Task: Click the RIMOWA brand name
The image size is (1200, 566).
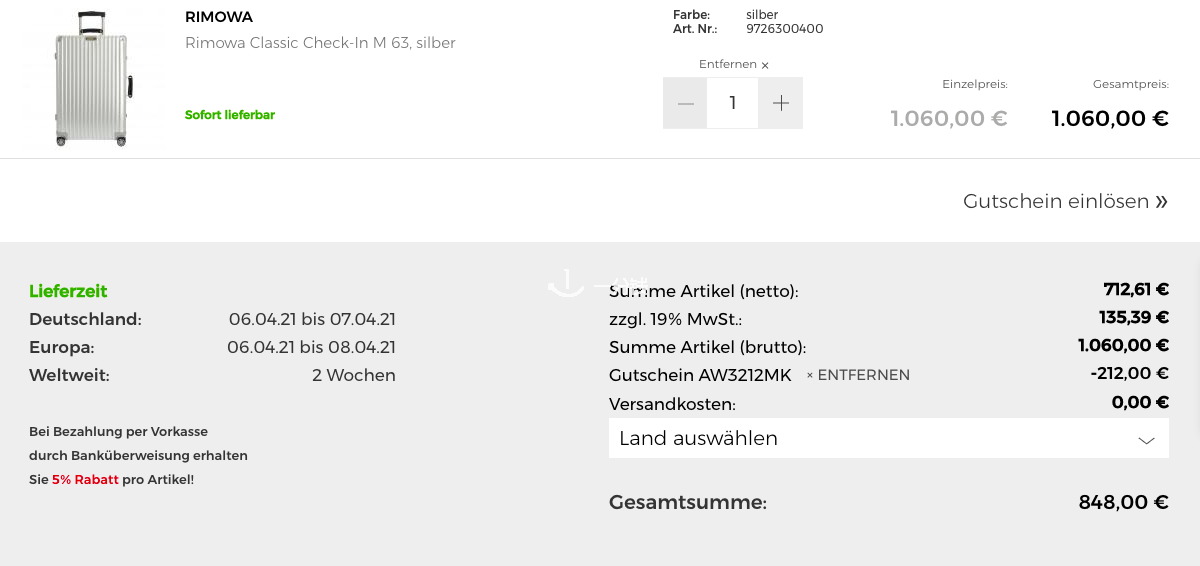Action: [x=219, y=17]
